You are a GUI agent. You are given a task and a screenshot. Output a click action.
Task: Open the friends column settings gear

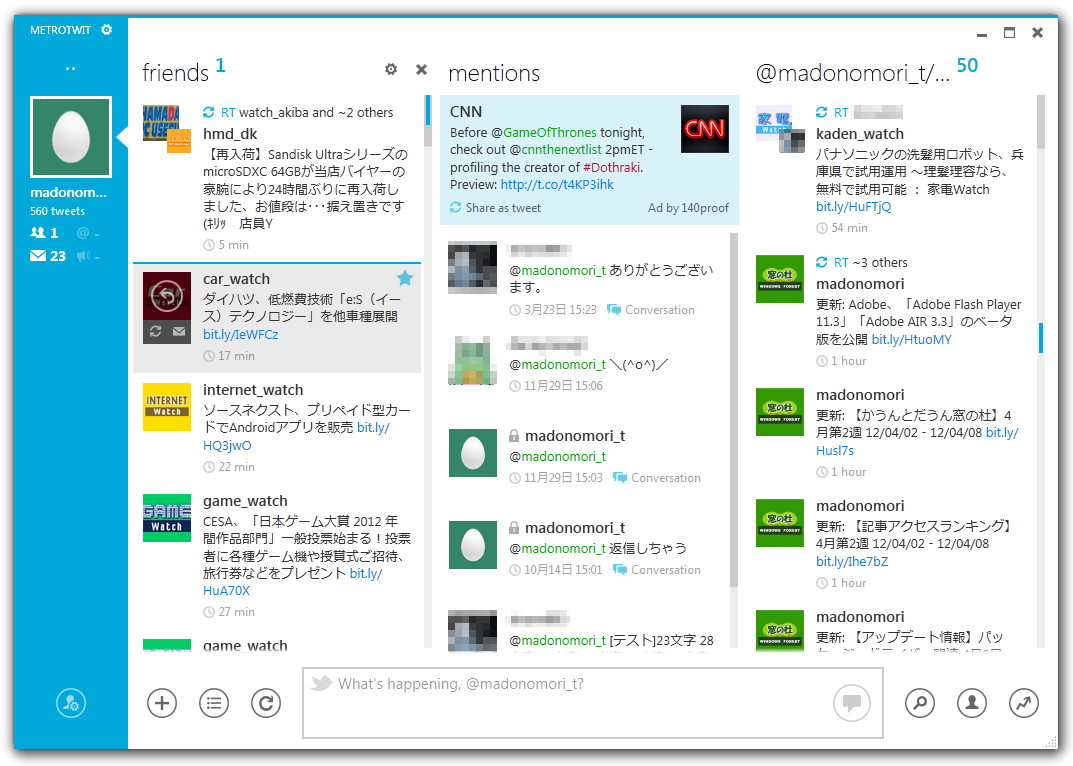[391, 69]
